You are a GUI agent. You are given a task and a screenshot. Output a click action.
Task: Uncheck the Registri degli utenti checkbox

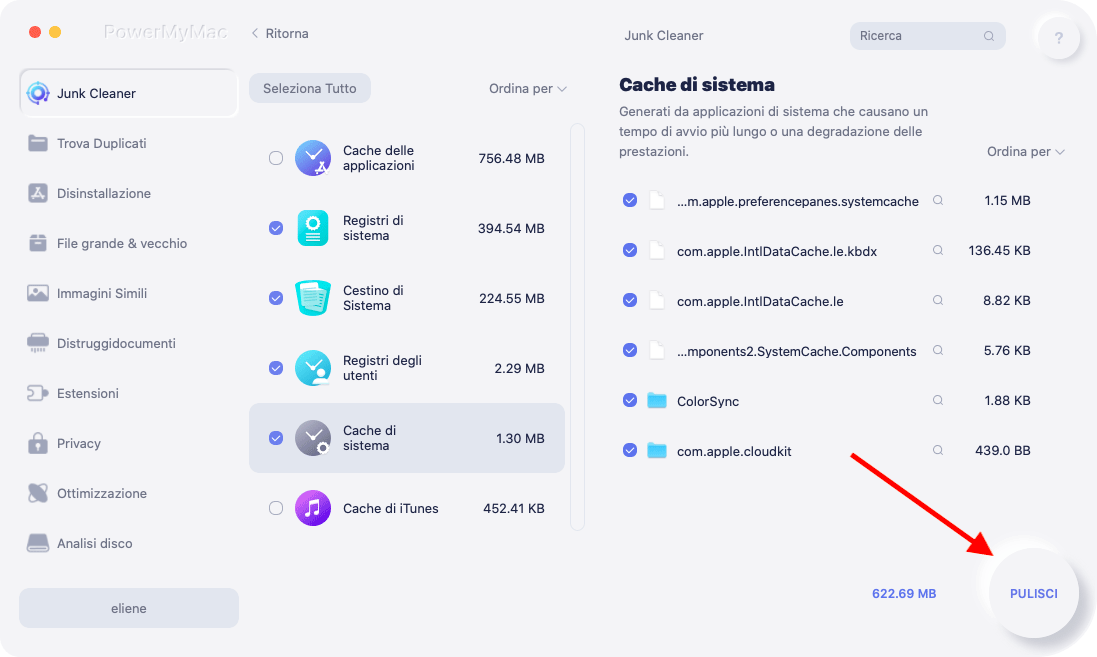tap(276, 368)
